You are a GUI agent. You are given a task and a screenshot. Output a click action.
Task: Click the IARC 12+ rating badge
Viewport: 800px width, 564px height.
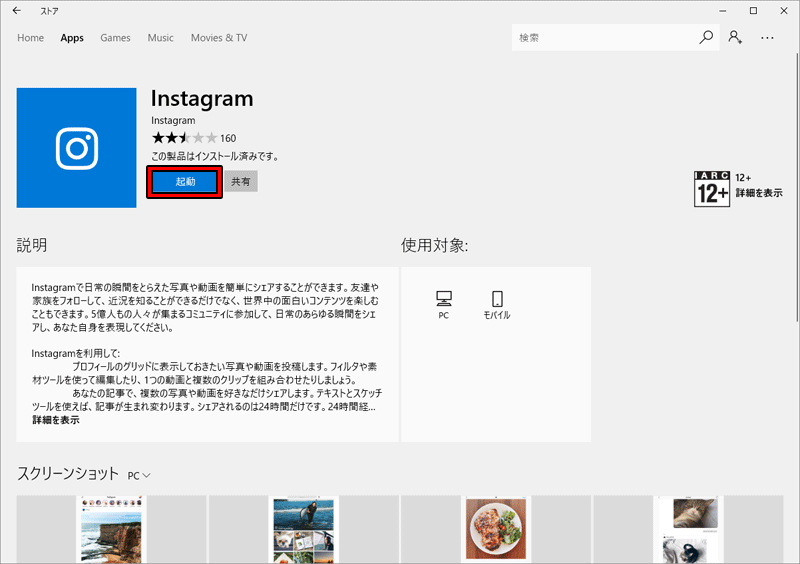coord(712,189)
